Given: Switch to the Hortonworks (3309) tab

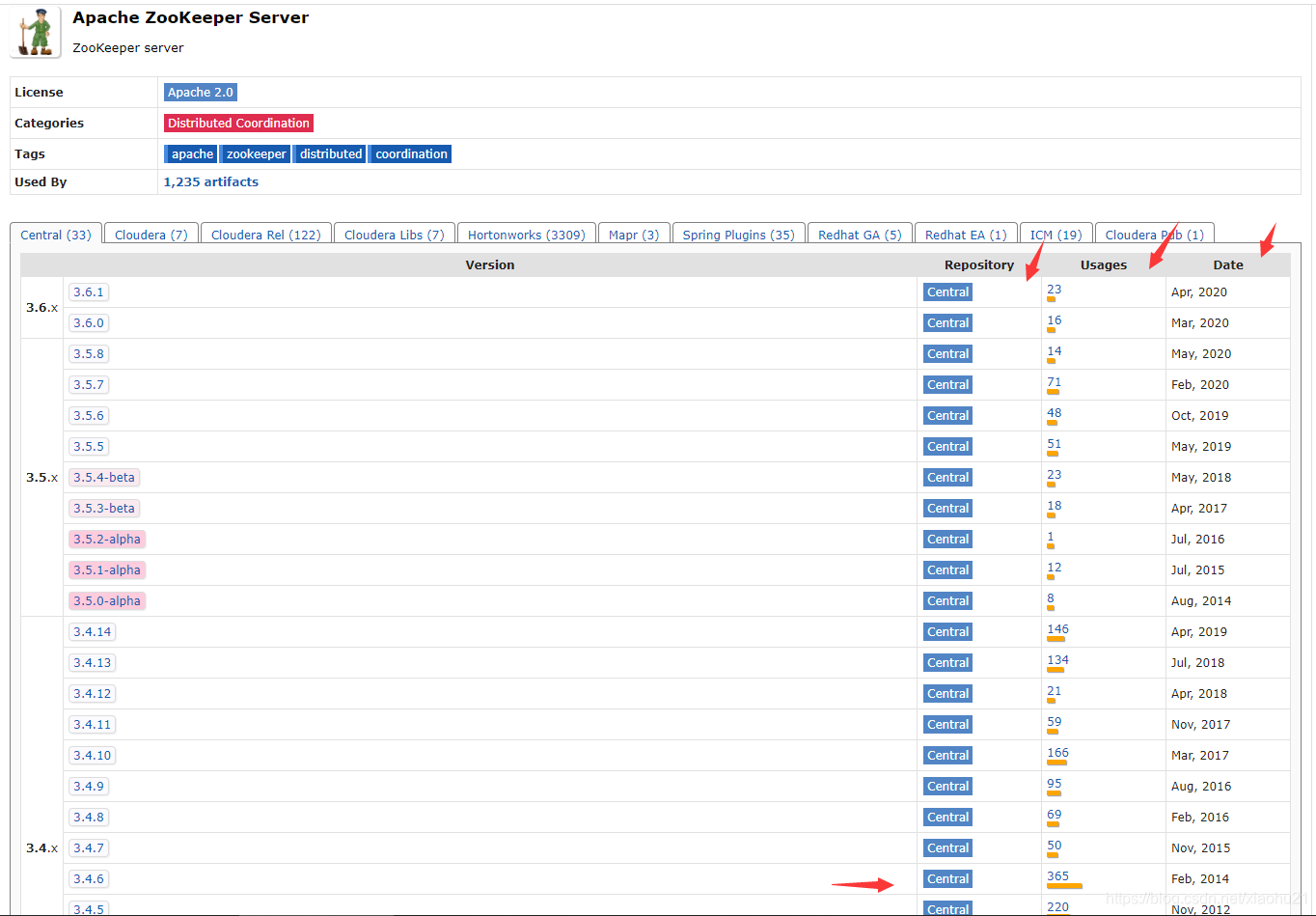Looking at the screenshot, I should point(527,235).
